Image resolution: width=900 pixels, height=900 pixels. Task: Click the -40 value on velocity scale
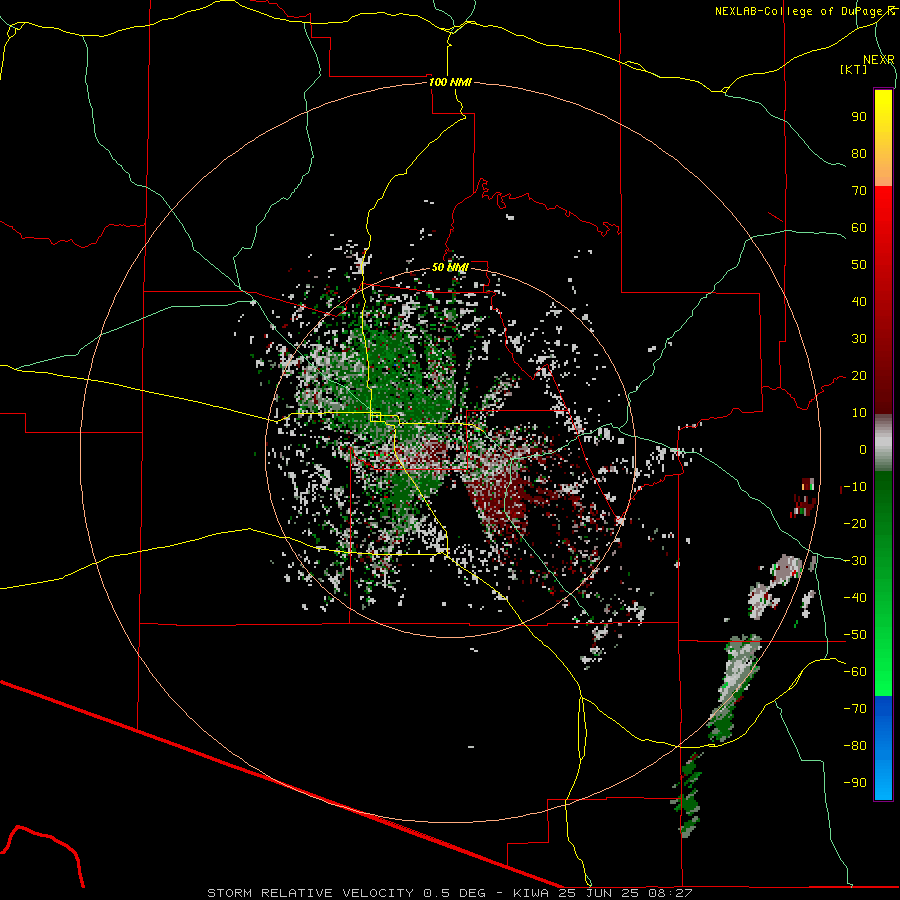[855, 598]
